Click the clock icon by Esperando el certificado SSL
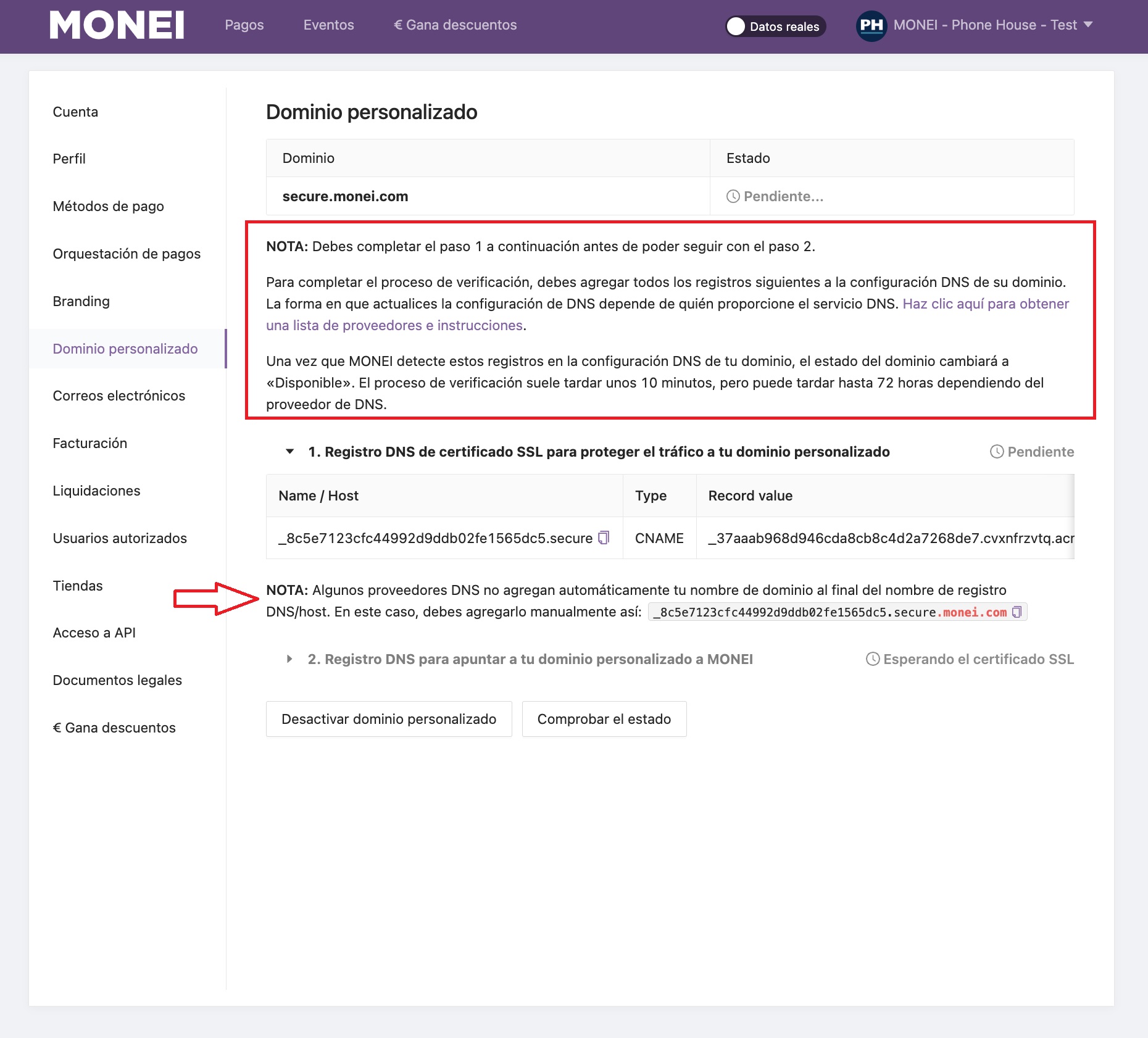This screenshot has width=1148, height=1038. [x=873, y=659]
